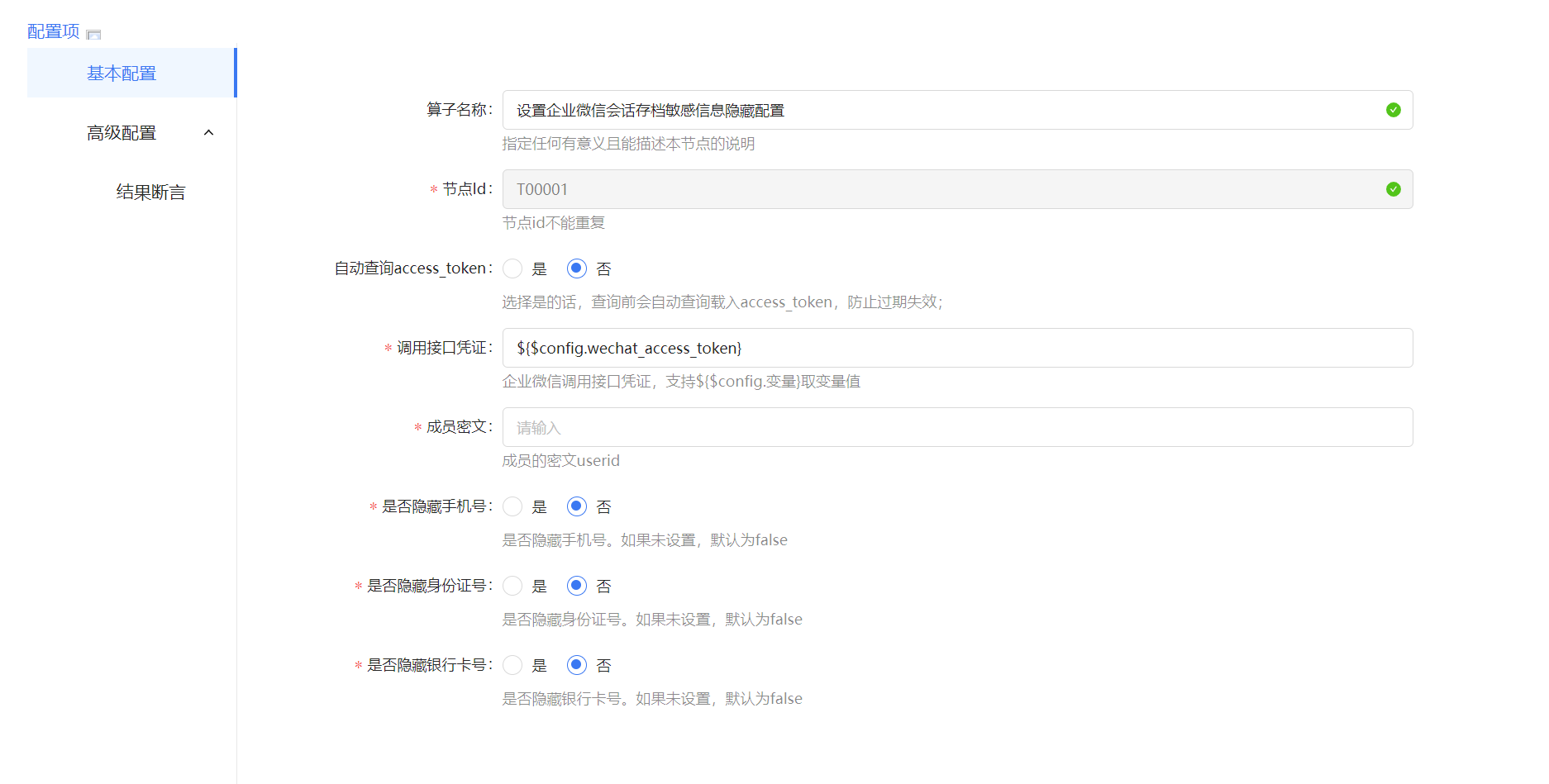Click the small panel icon beside 配置项
This screenshot has height=784, width=1549.
coord(93,35)
